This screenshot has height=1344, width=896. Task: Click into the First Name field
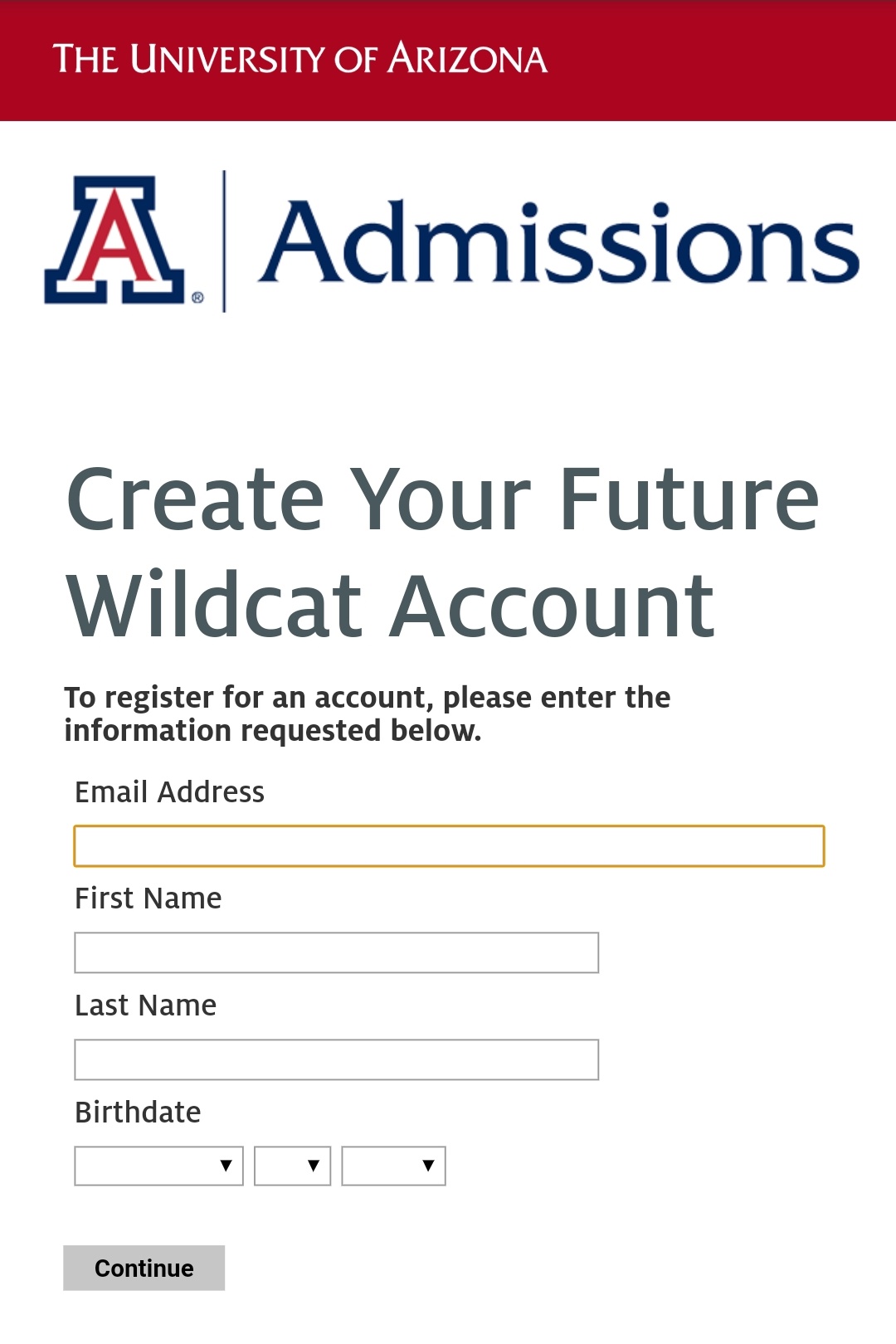[x=336, y=952]
